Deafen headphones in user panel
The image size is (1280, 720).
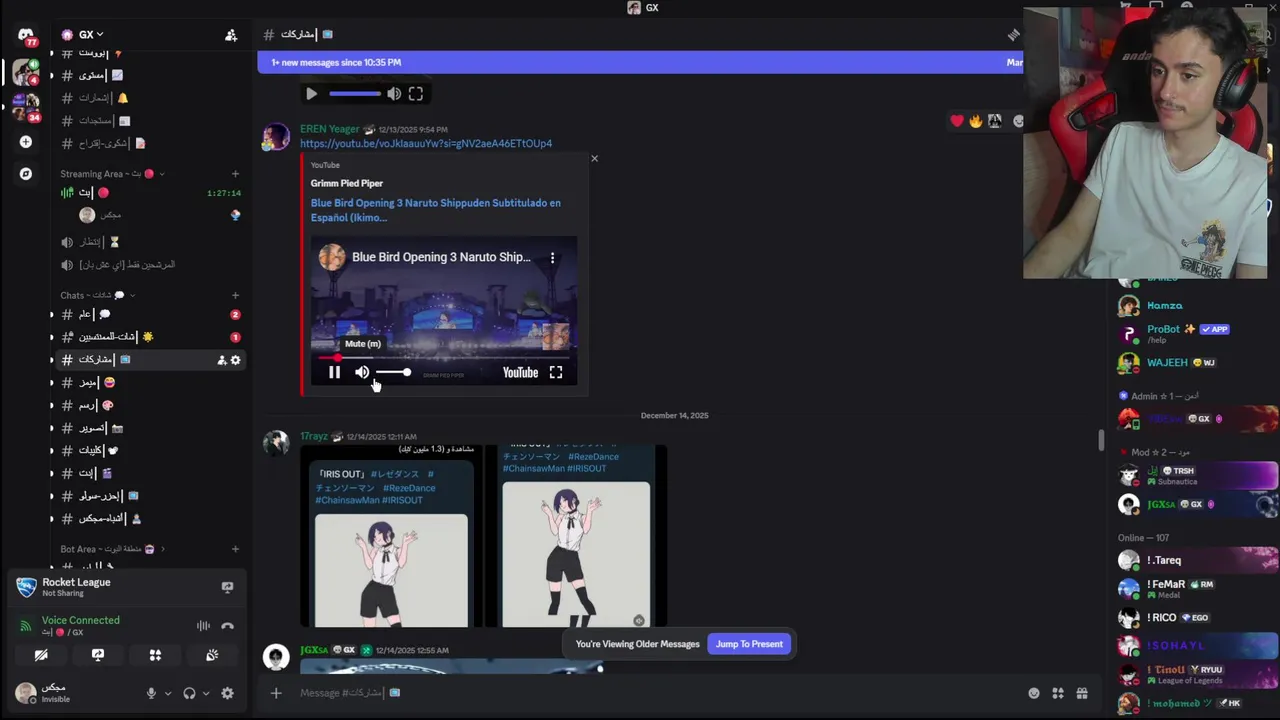(x=189, y=693)
